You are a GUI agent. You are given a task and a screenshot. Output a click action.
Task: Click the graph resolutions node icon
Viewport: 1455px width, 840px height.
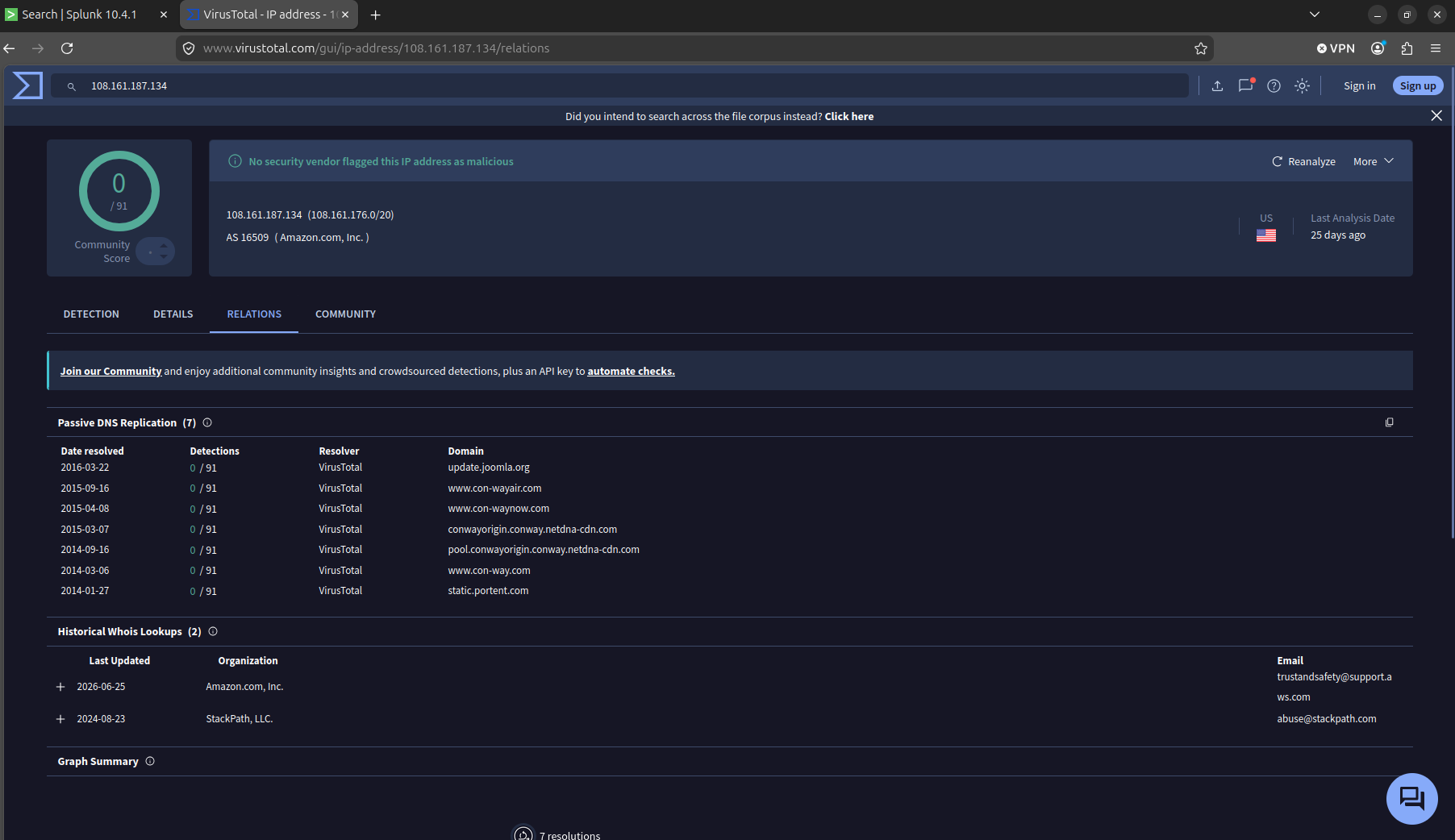523,834
